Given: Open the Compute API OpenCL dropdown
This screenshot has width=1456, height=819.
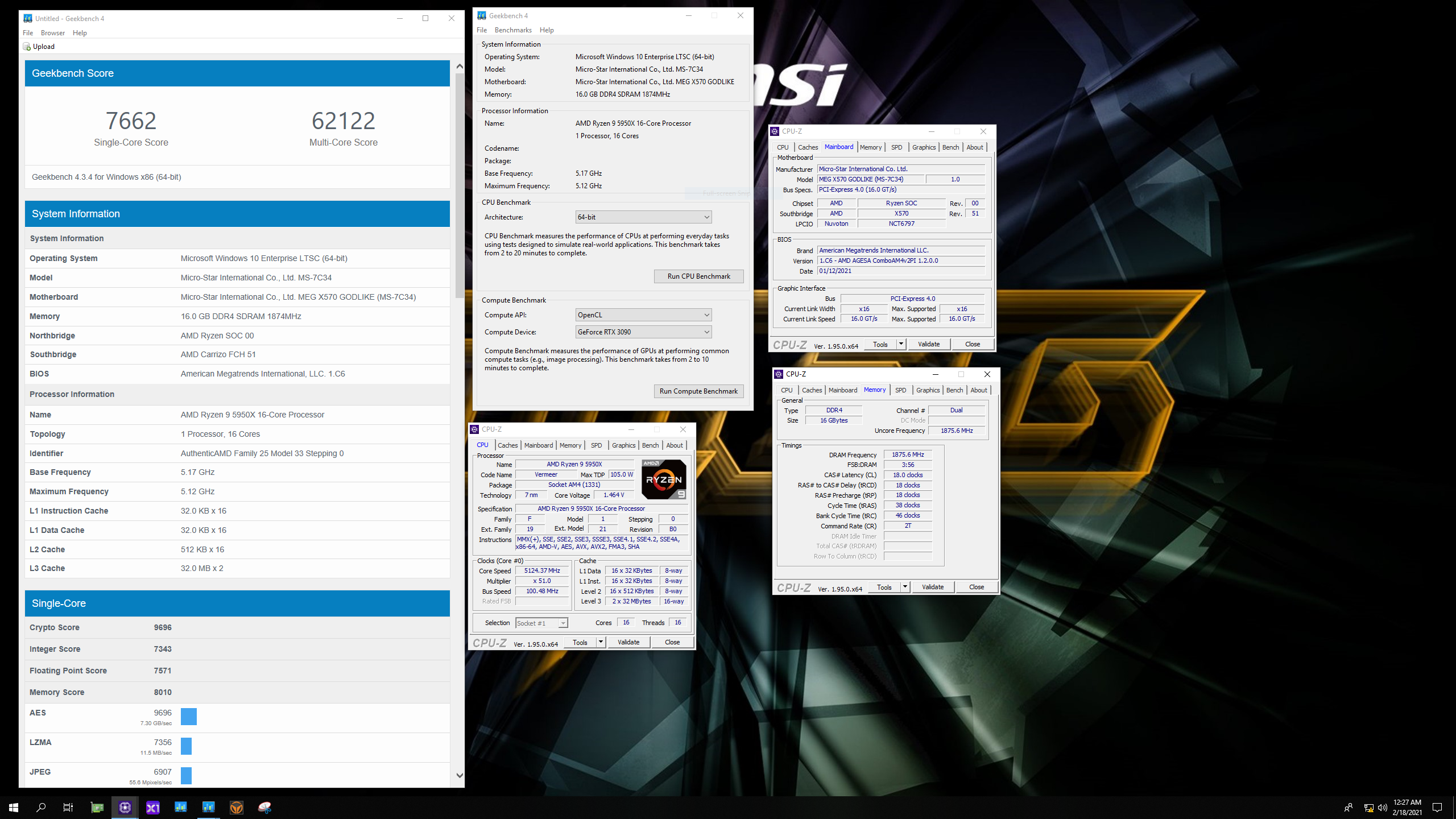Looking at the screenshot, I should [643, 315].
